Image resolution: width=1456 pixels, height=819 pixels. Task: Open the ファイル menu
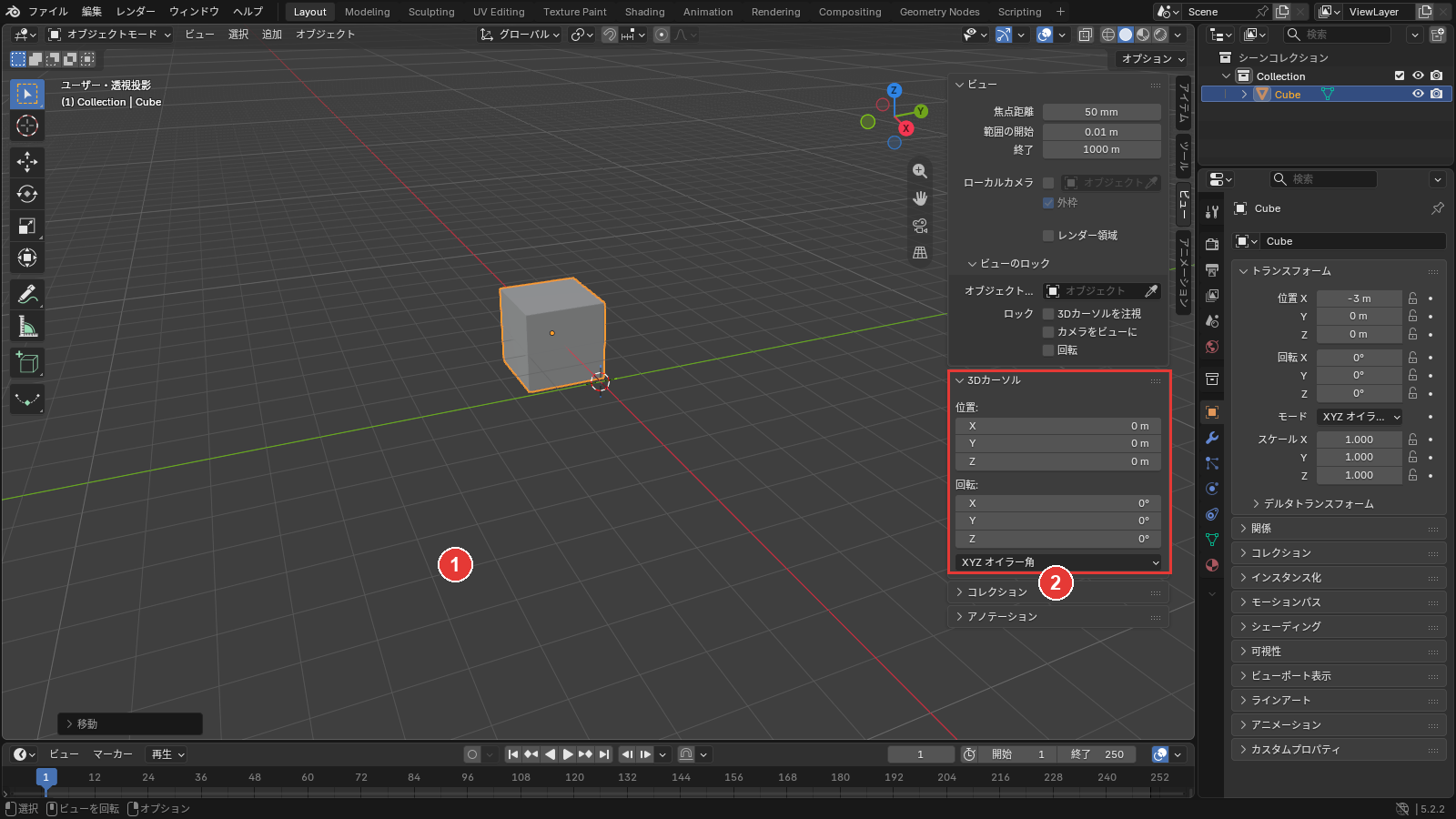48,12
